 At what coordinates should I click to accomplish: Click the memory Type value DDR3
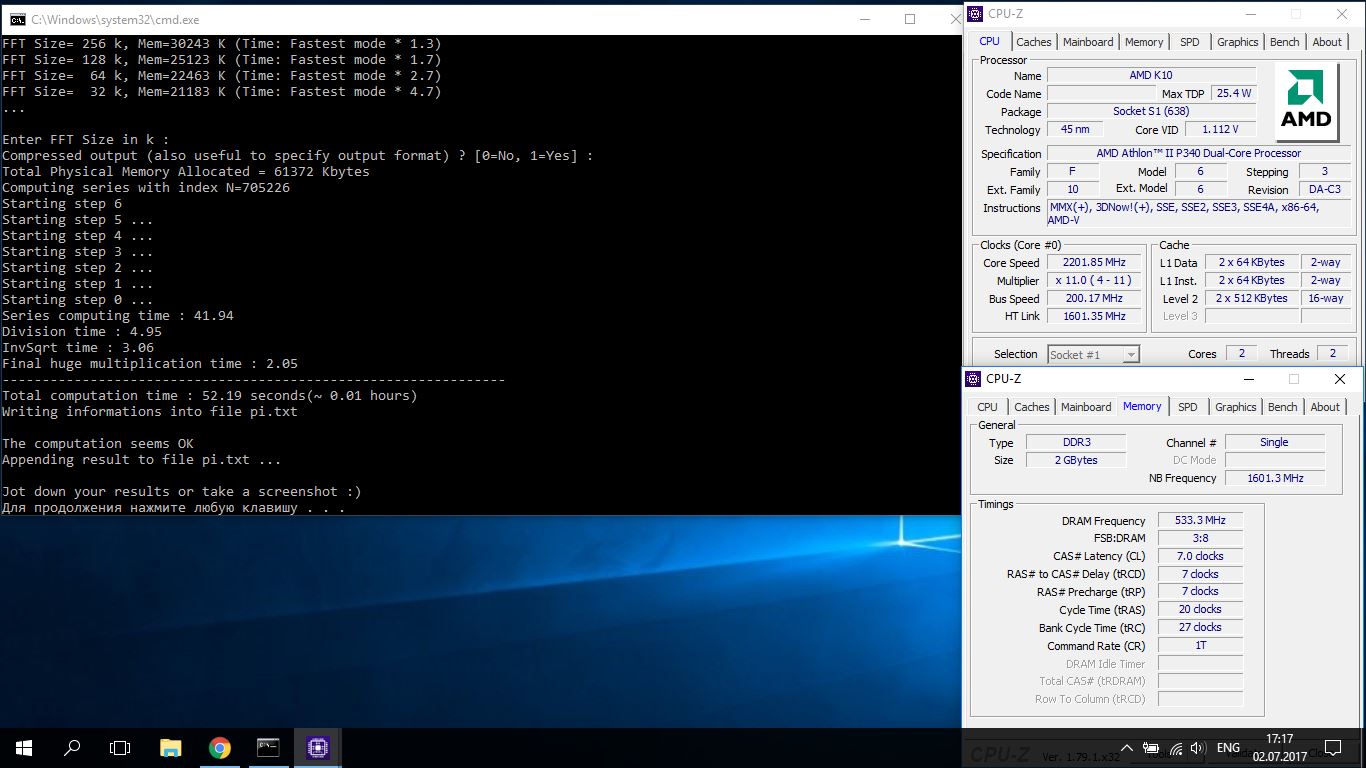coord(1076,442)
